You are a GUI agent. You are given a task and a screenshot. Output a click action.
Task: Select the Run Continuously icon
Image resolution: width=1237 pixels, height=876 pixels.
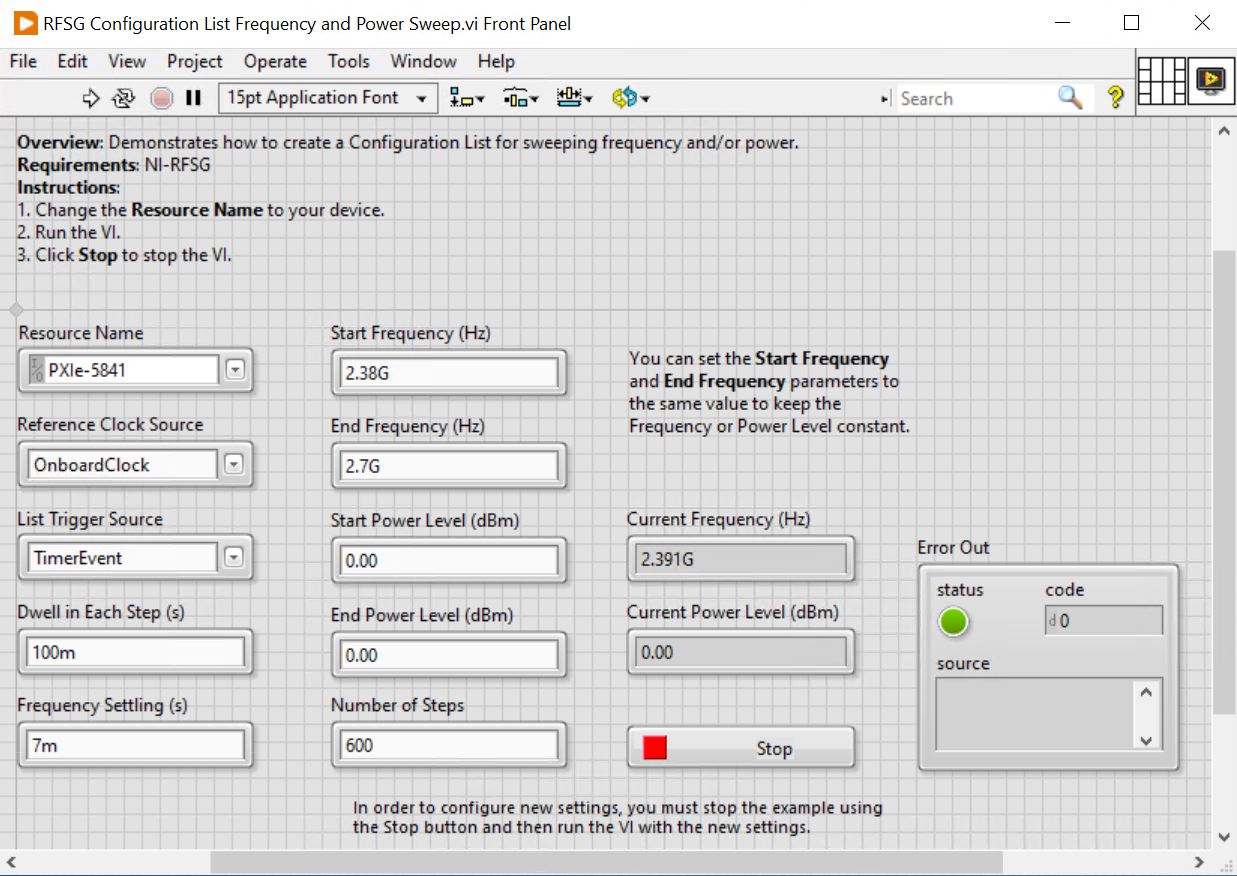(122, 98)
